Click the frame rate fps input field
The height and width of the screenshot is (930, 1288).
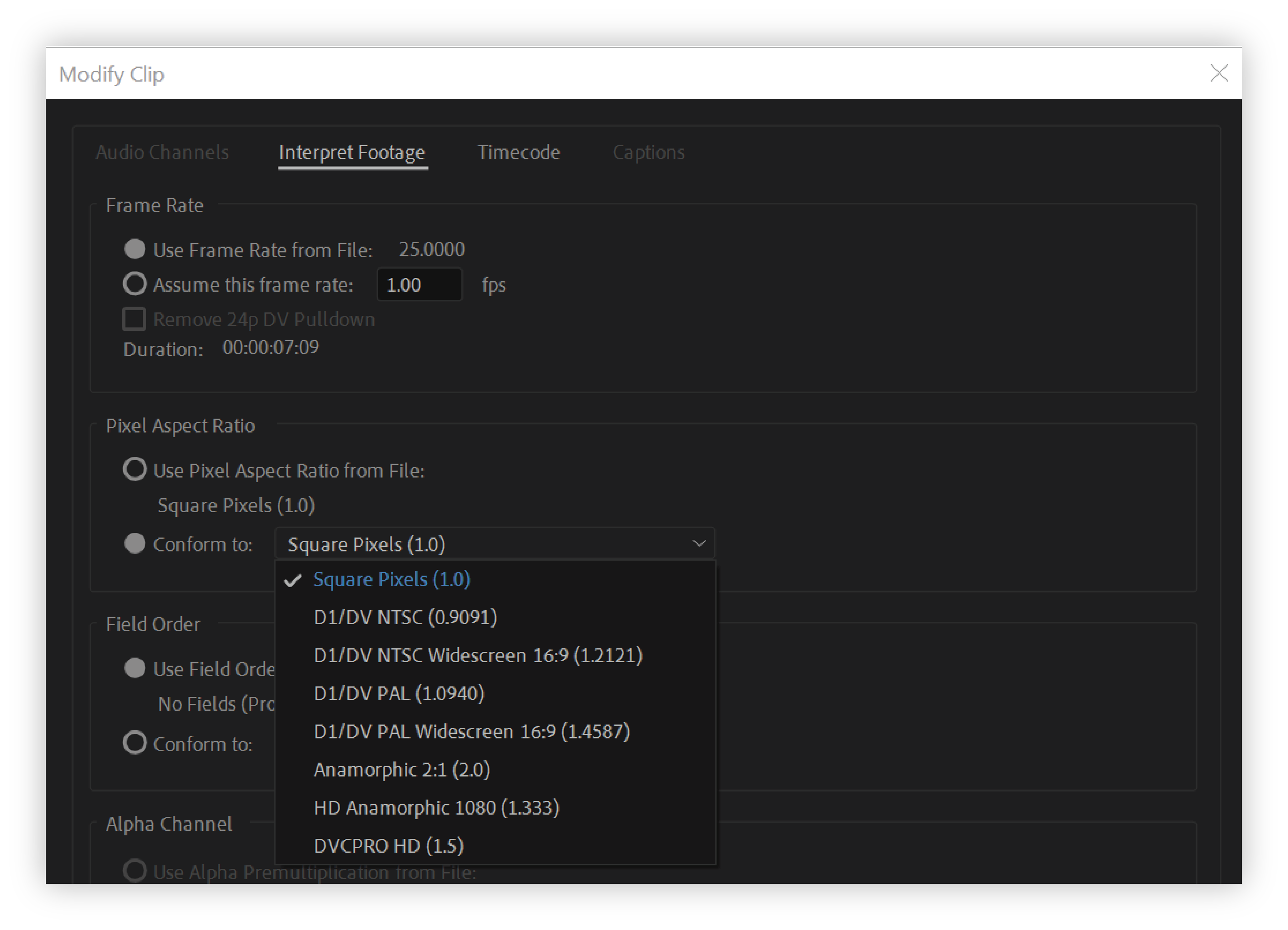click(x=419, y=284)
